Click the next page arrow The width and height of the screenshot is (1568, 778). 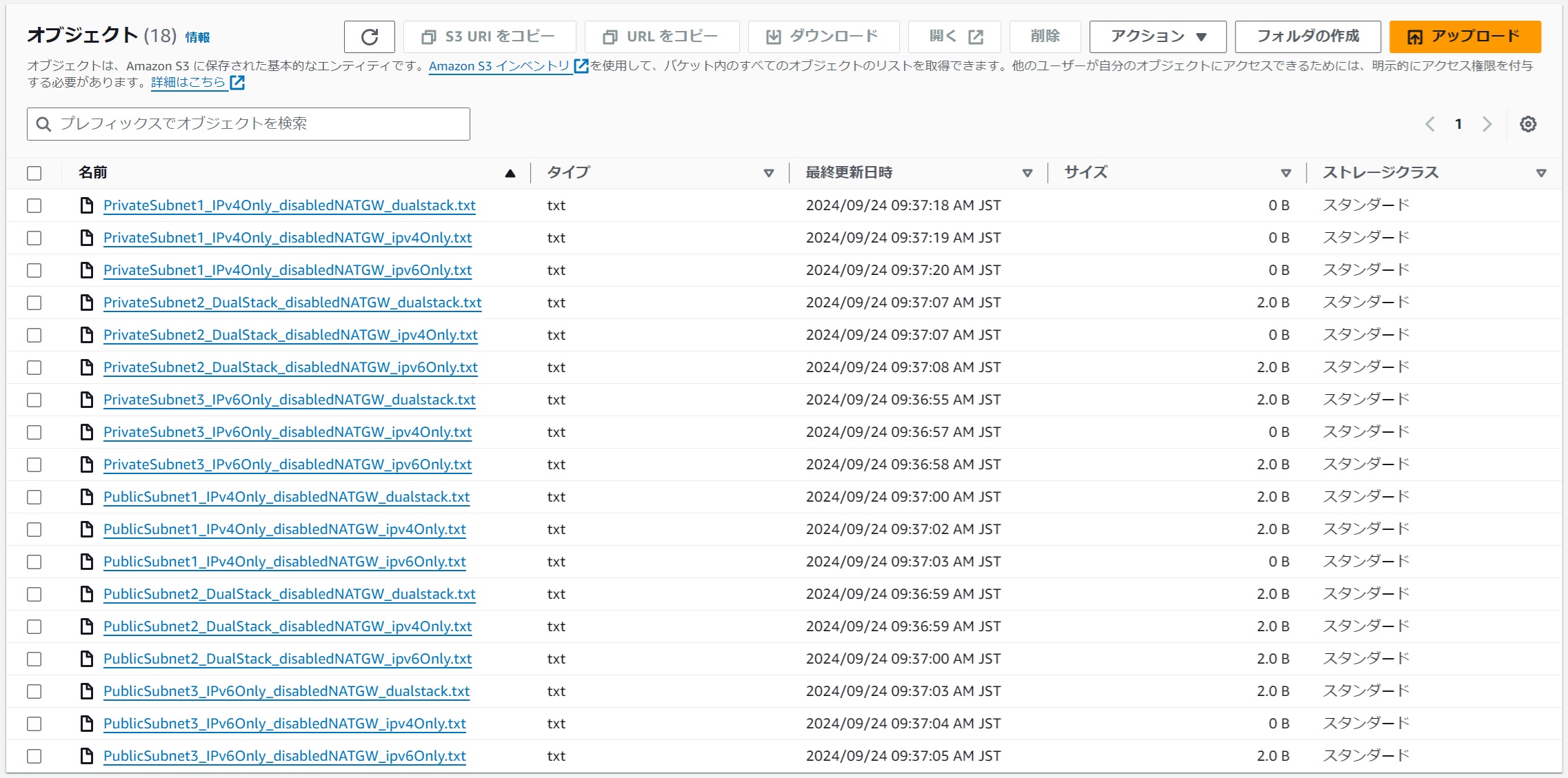(x=1487, y=124)
